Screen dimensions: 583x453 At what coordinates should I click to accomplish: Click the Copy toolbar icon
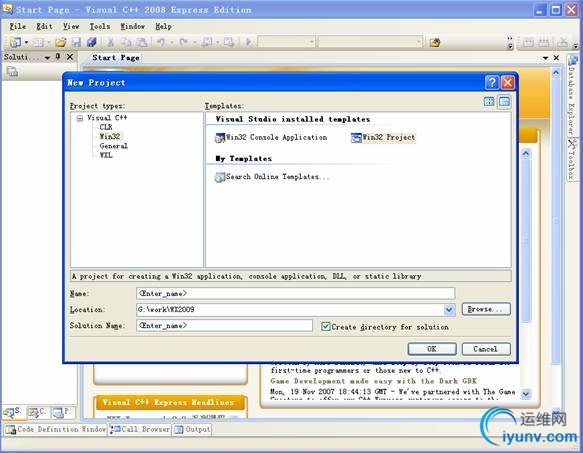[126, 42]
